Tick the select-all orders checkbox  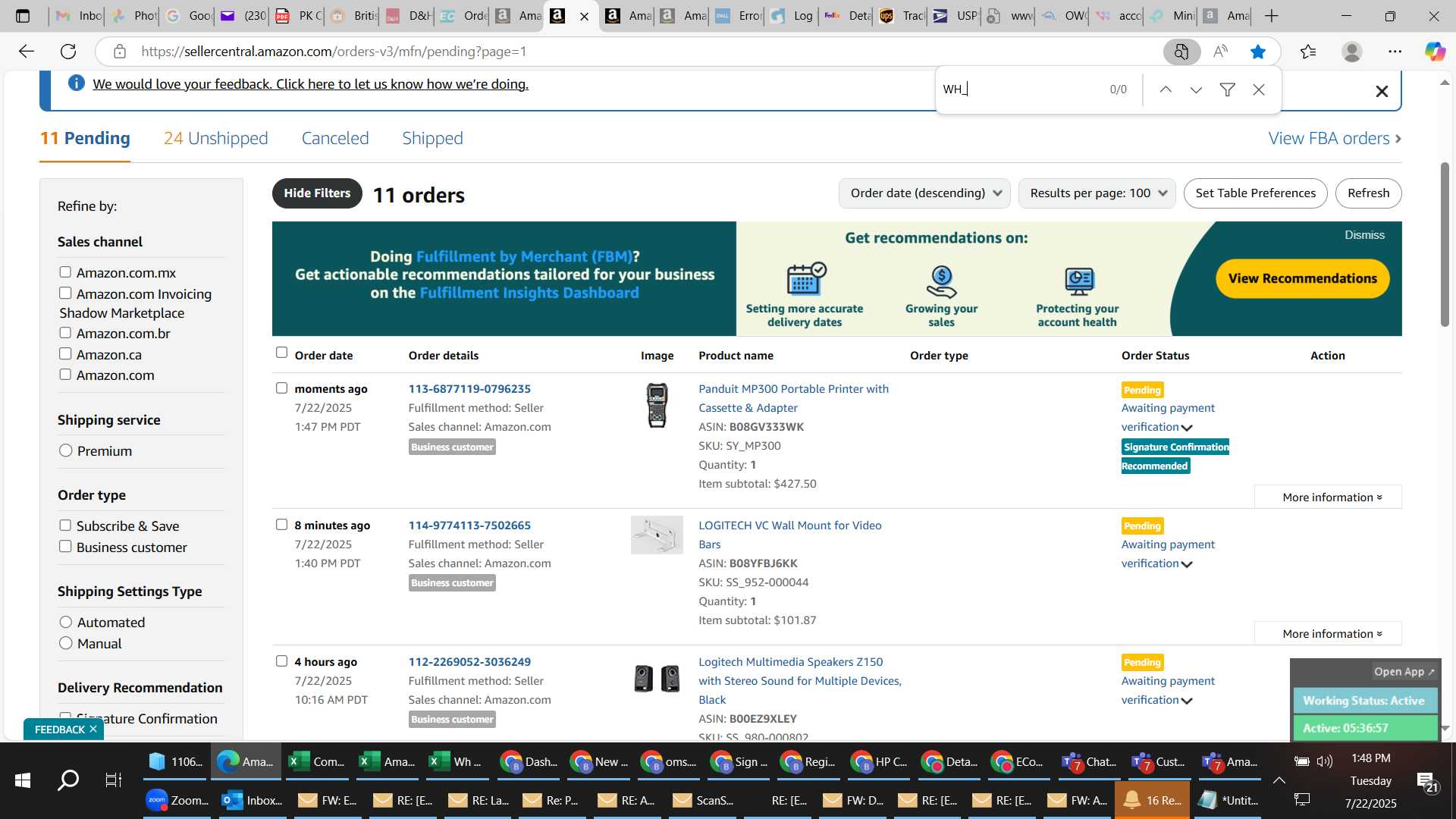point(281,353)
